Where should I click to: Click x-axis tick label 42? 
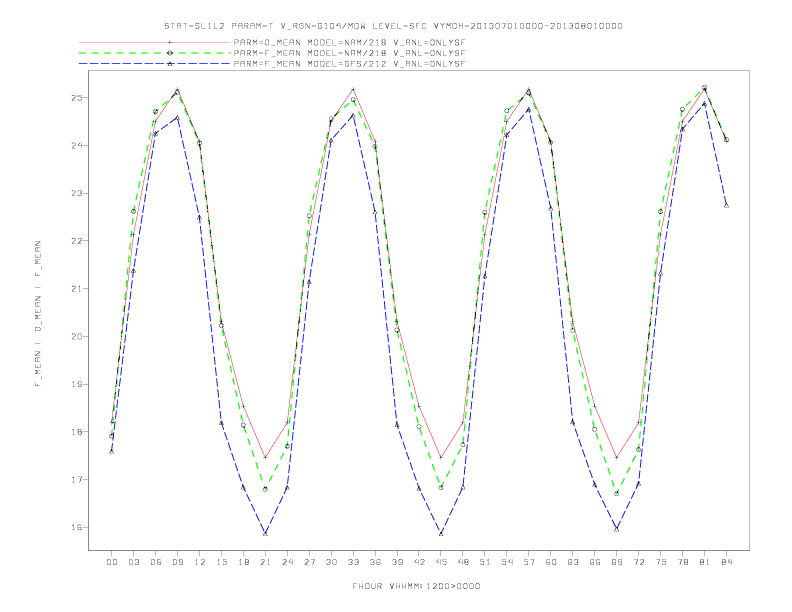[419, 562]
